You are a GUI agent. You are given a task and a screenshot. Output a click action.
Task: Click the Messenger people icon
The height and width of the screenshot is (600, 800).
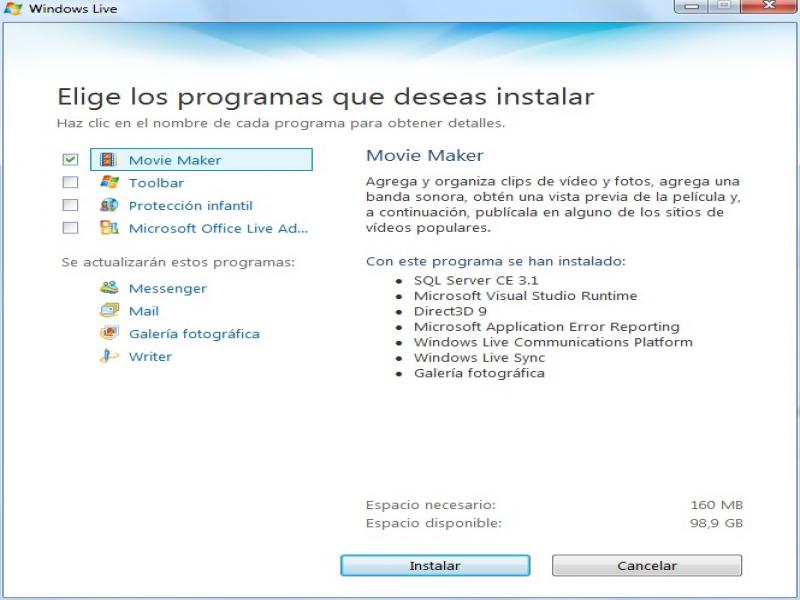109,288
